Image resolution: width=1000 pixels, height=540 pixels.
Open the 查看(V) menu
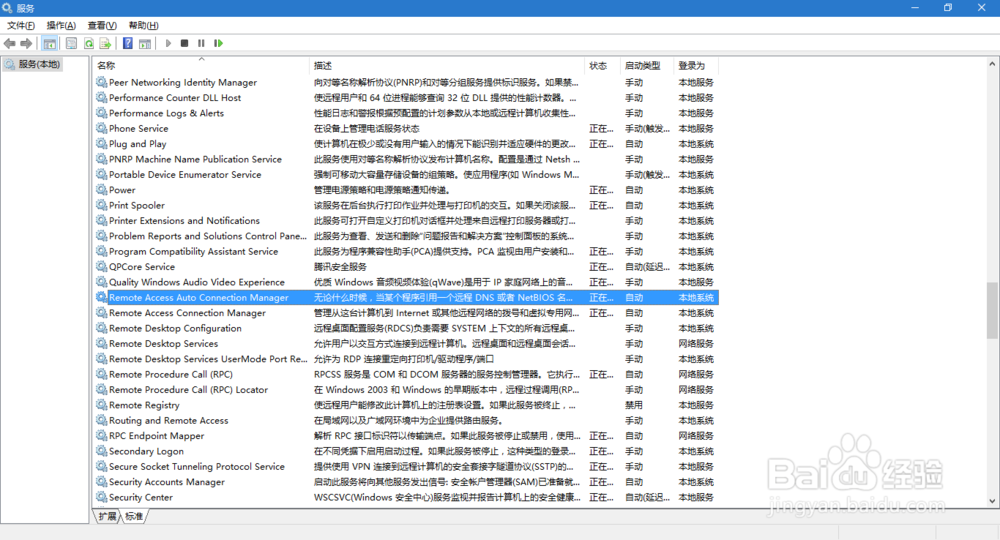[x=102, y=26]
